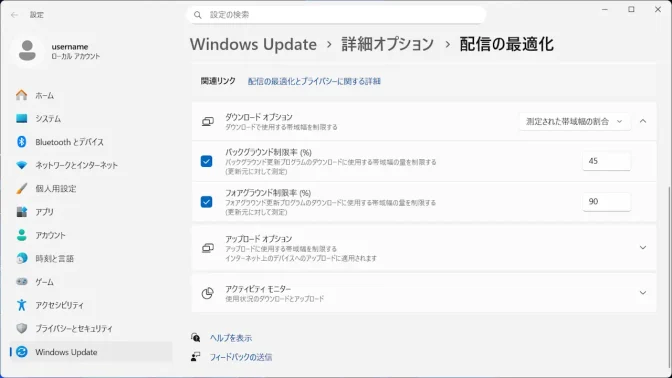Open the 測定された帯域幅の割合 dropdown
The width and height of the screenshot is (672, 378).
574,122
